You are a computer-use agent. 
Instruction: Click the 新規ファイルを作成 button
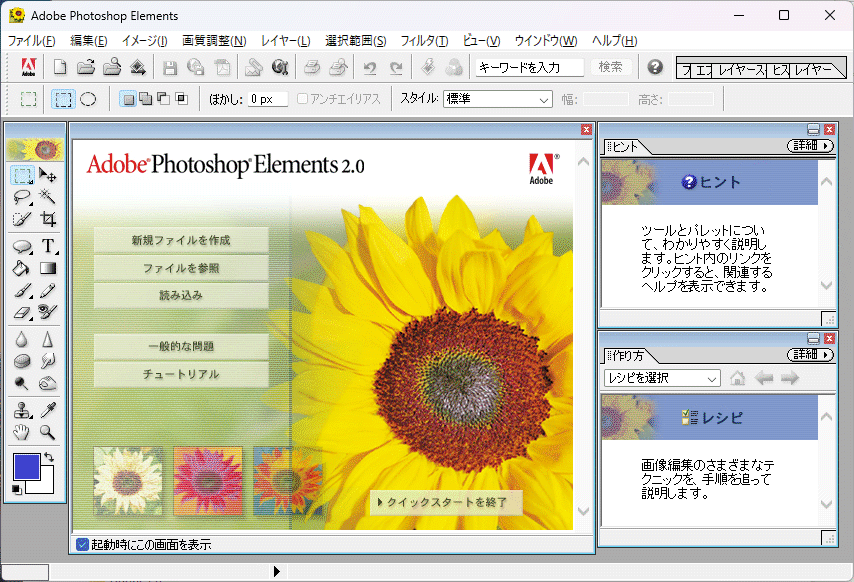click(x=181, y=240)
